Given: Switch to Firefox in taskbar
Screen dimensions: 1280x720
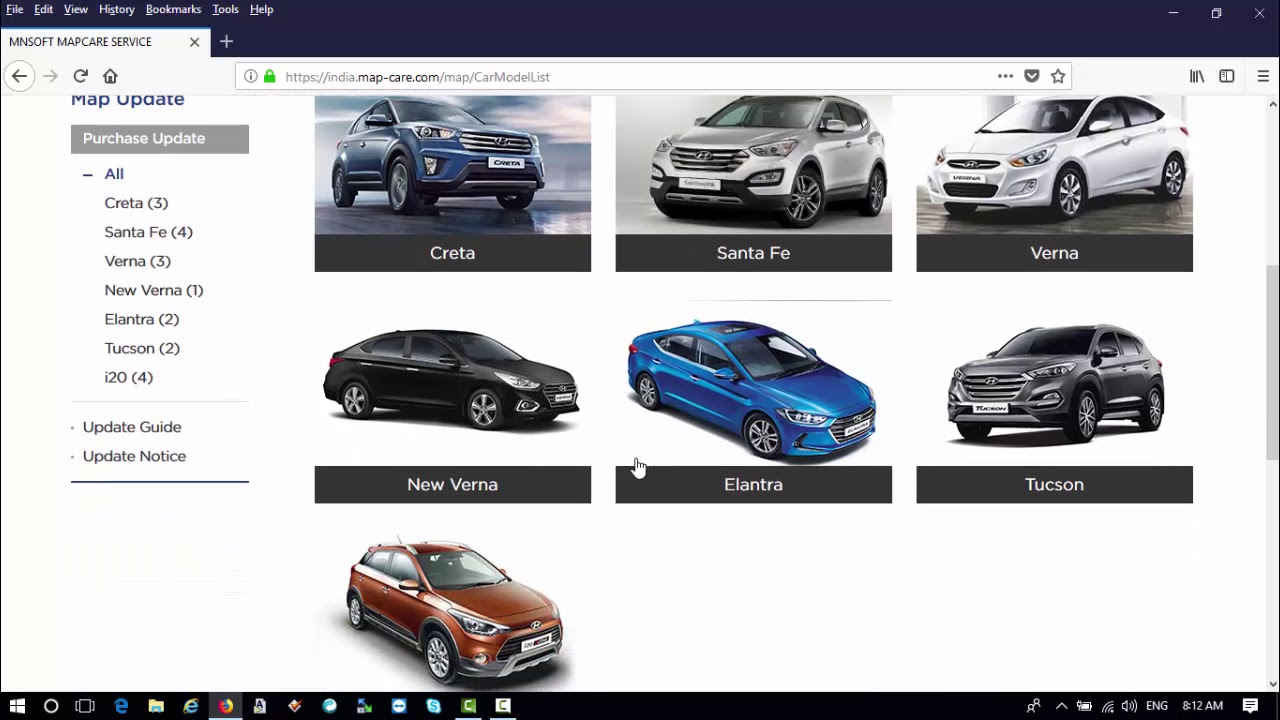Looking at the screenshot, I should pyautogui.click(x=226, y=706).
